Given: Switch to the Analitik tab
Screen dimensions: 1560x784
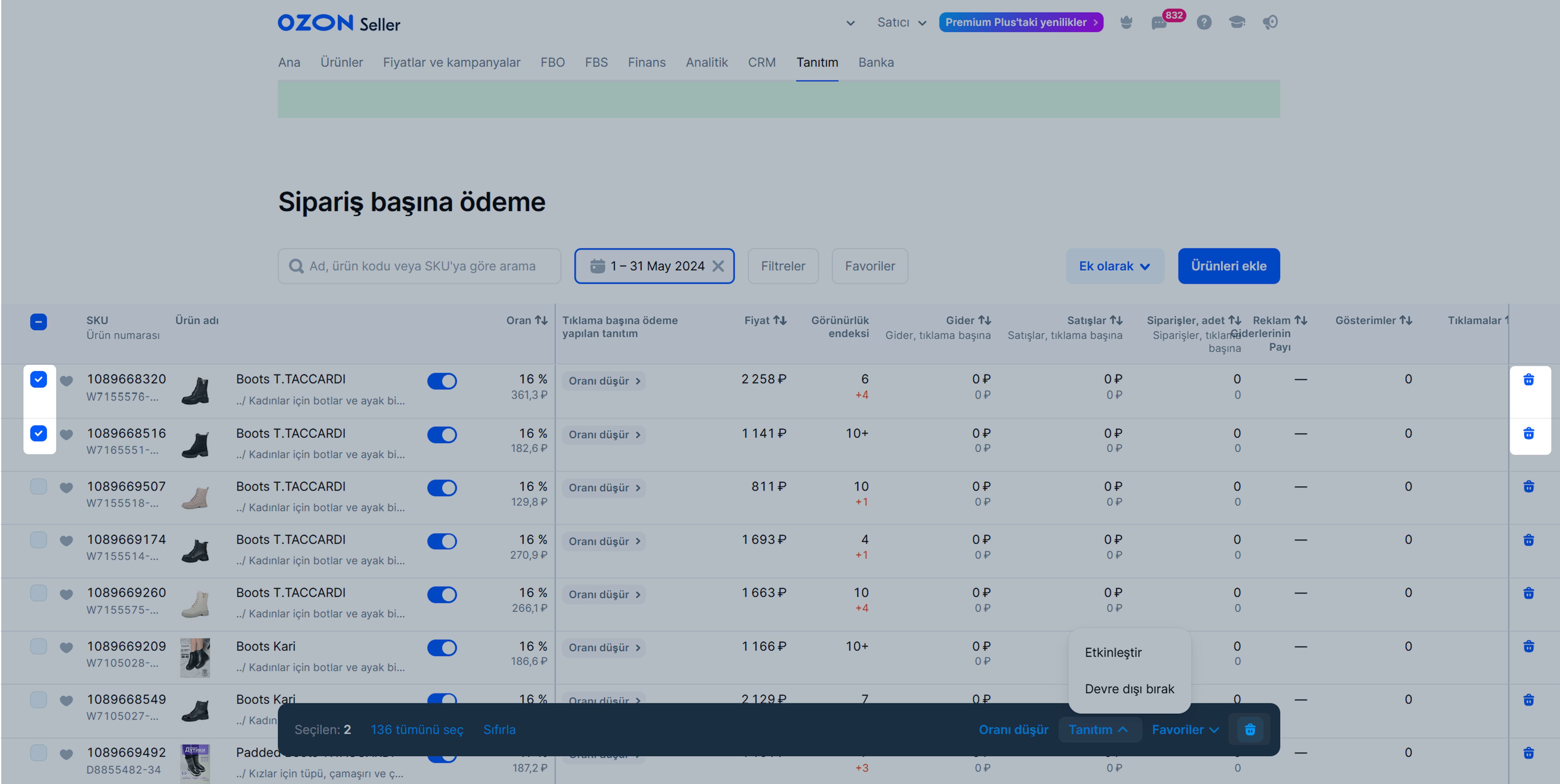Looking at the screenshot, I should (x=706, y=62).
